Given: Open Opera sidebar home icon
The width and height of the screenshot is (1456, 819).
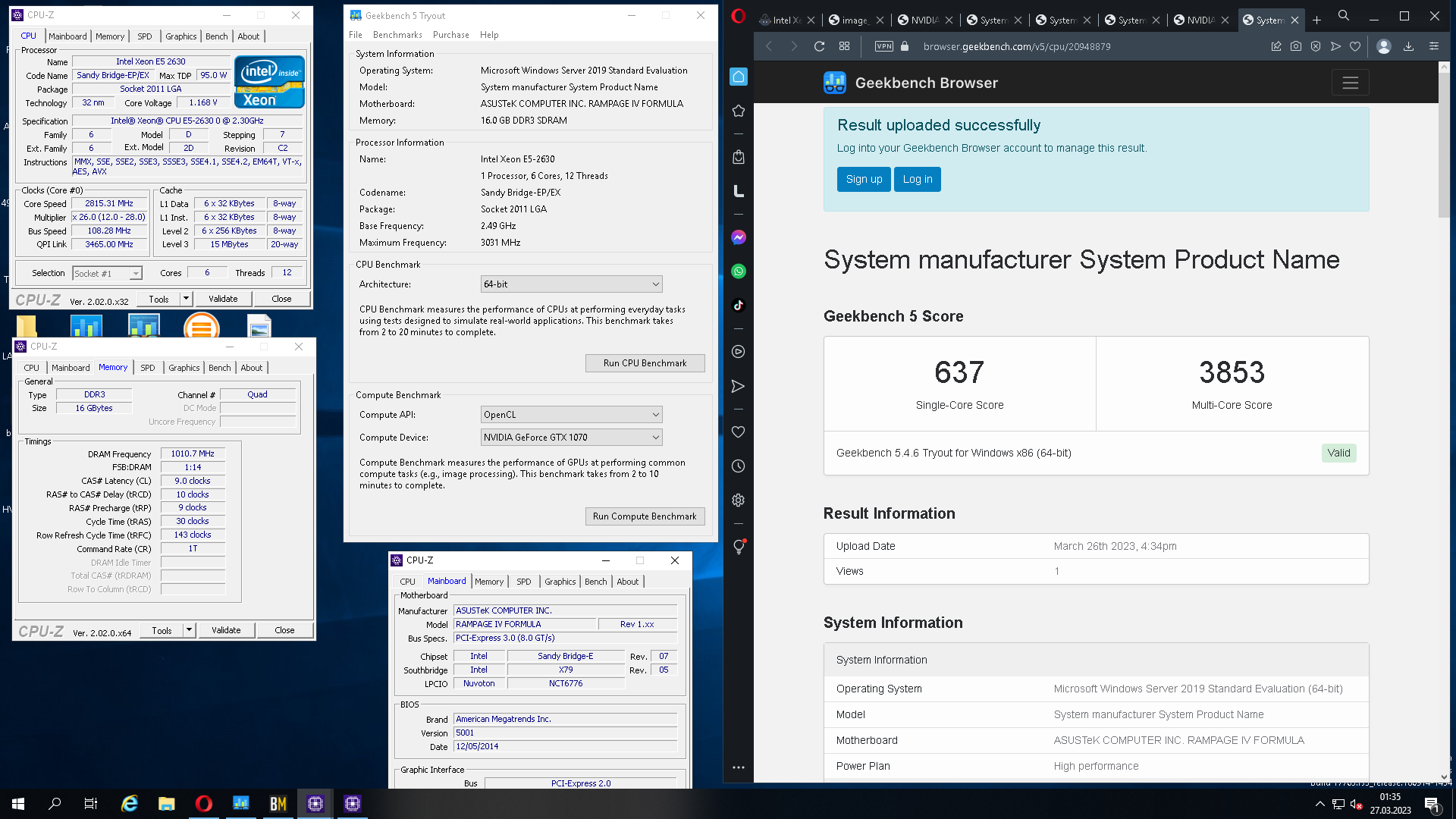Looking at the screenshot, I should [x=739, y=77].
